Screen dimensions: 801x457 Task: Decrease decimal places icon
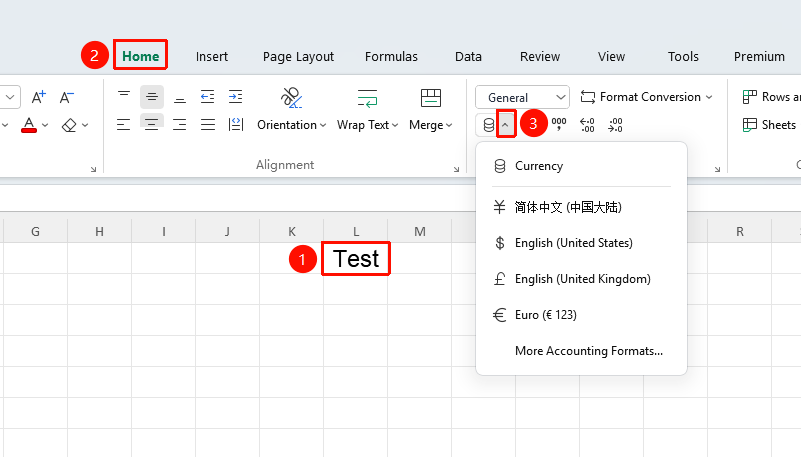tap(615, 125)
